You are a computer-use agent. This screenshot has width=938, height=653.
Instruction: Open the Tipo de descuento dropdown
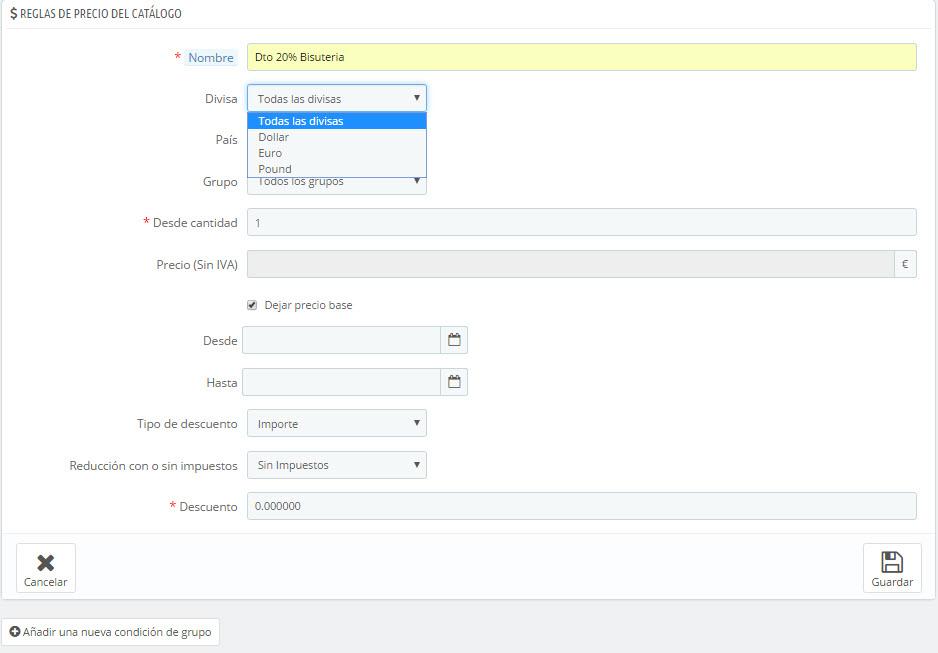(x=337, y=423)
